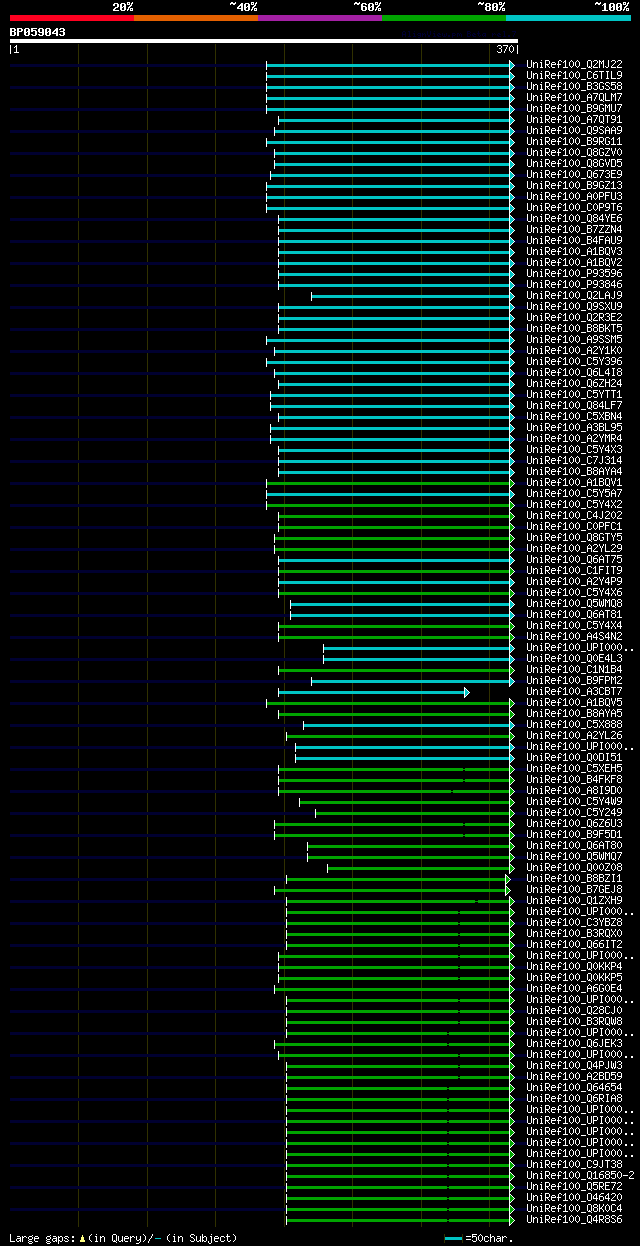Image resolution: width=640 pixels, height=1246 pixels.
Task: Click the UniRef100_C5Y396 hit label
Action: click(x=574, y=361)
